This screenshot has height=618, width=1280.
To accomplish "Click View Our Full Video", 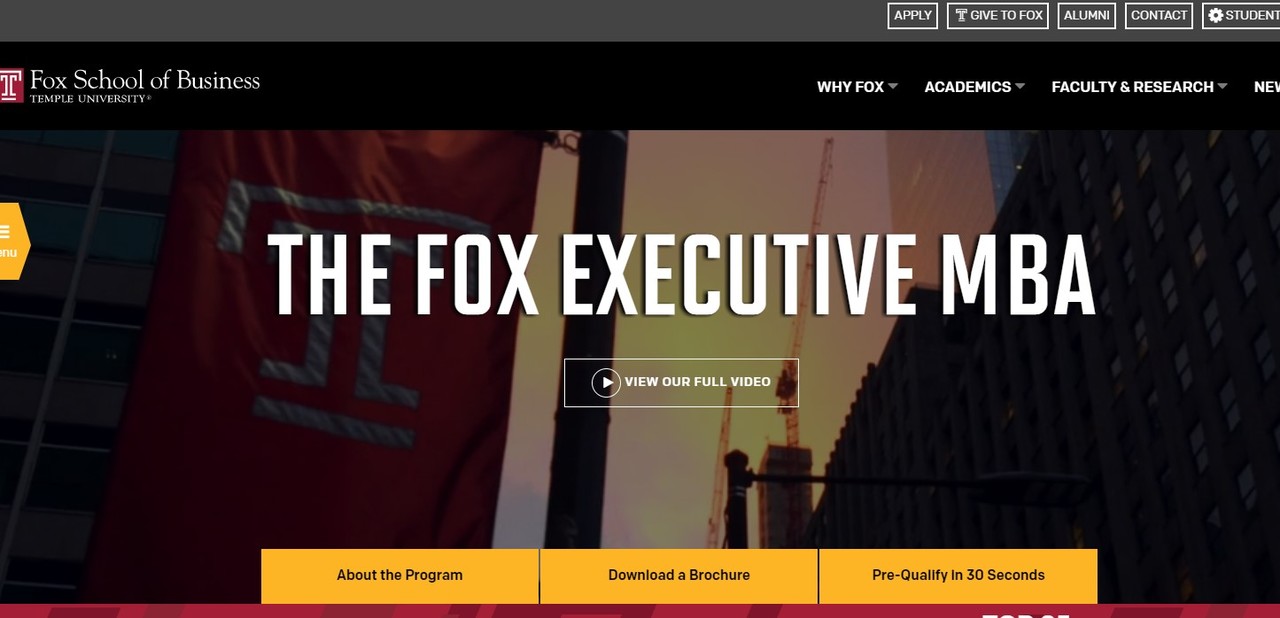I will pos(681,383).
